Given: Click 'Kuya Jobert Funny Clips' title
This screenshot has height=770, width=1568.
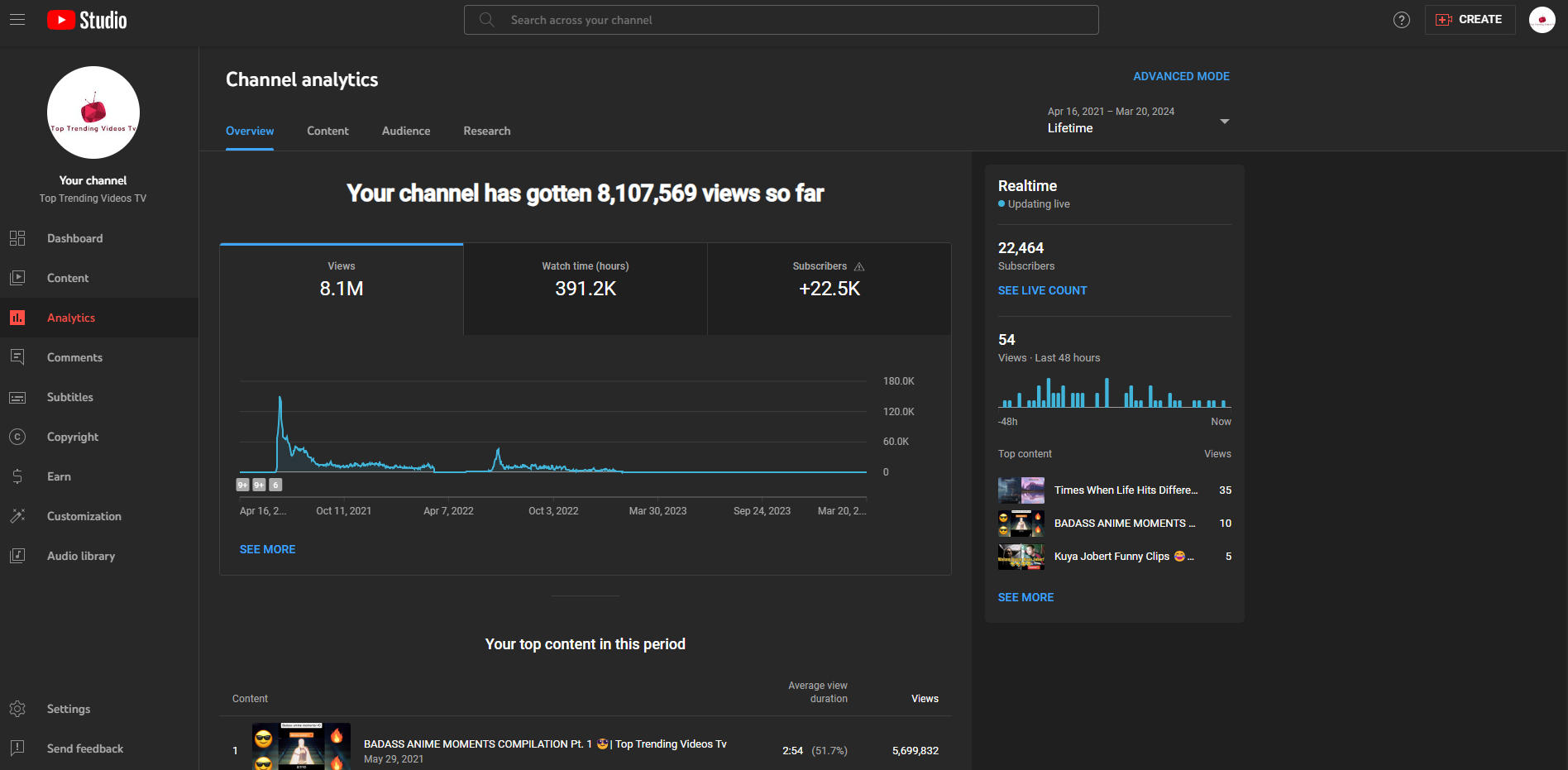Looking at the screenshot, I should pos(1124,557).
